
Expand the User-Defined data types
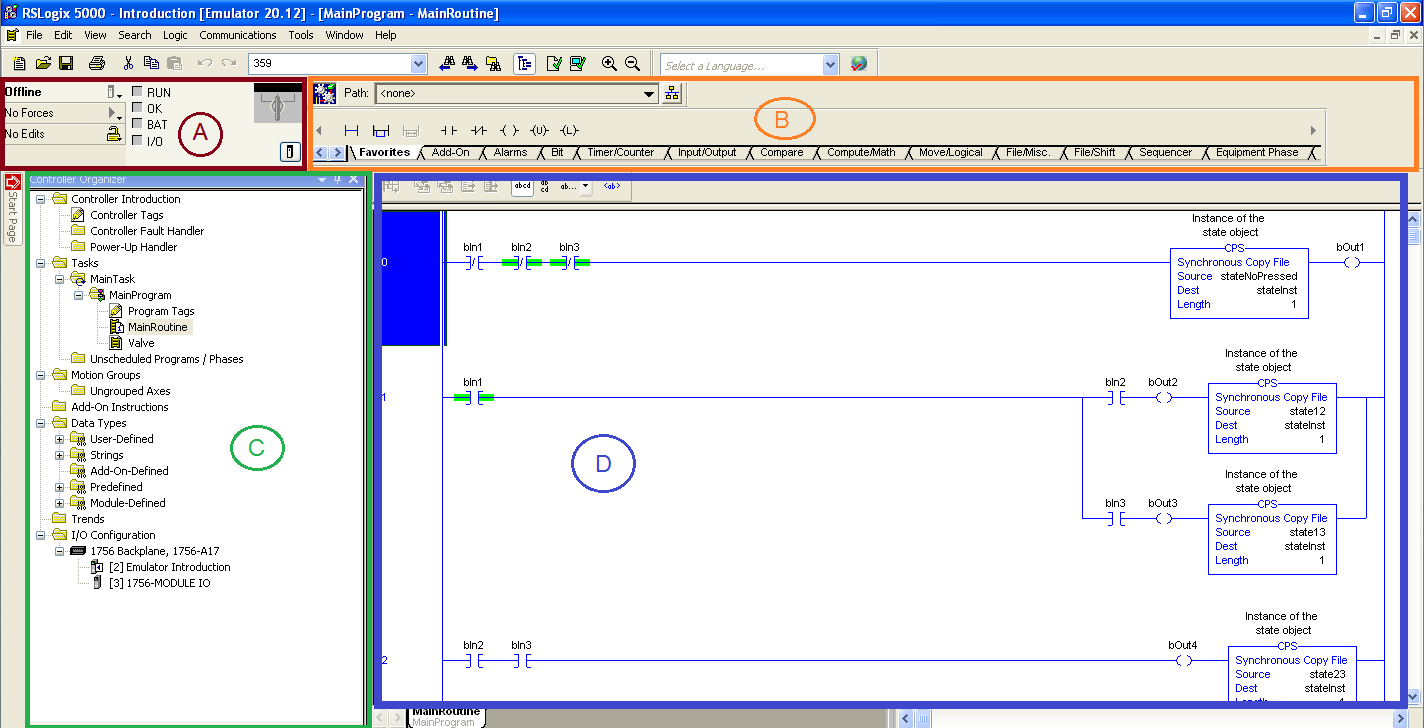pyautogui.click(x=60, y=439)
